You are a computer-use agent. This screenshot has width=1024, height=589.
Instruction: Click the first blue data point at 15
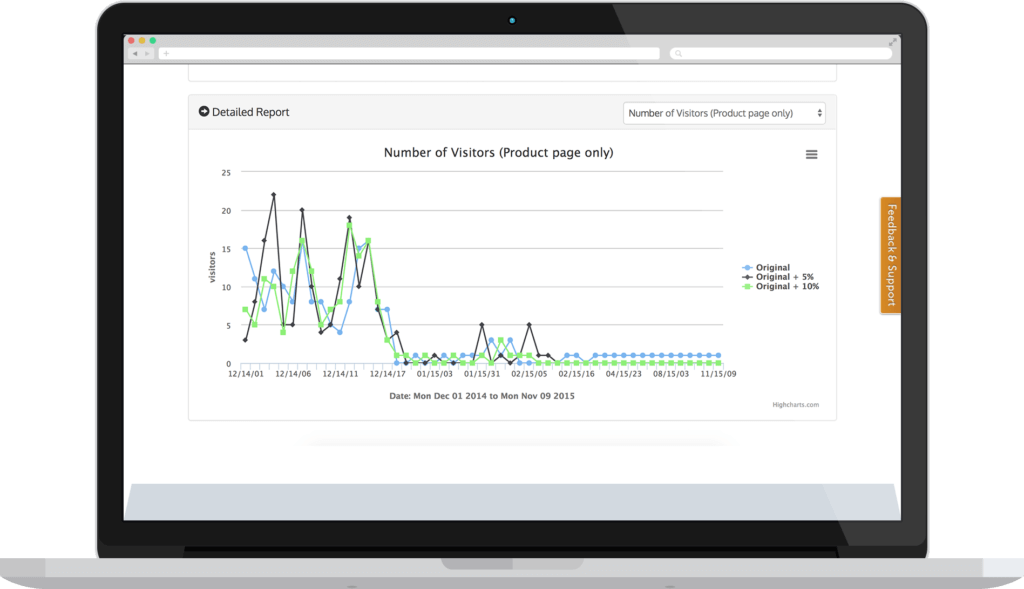click(245, 248)
